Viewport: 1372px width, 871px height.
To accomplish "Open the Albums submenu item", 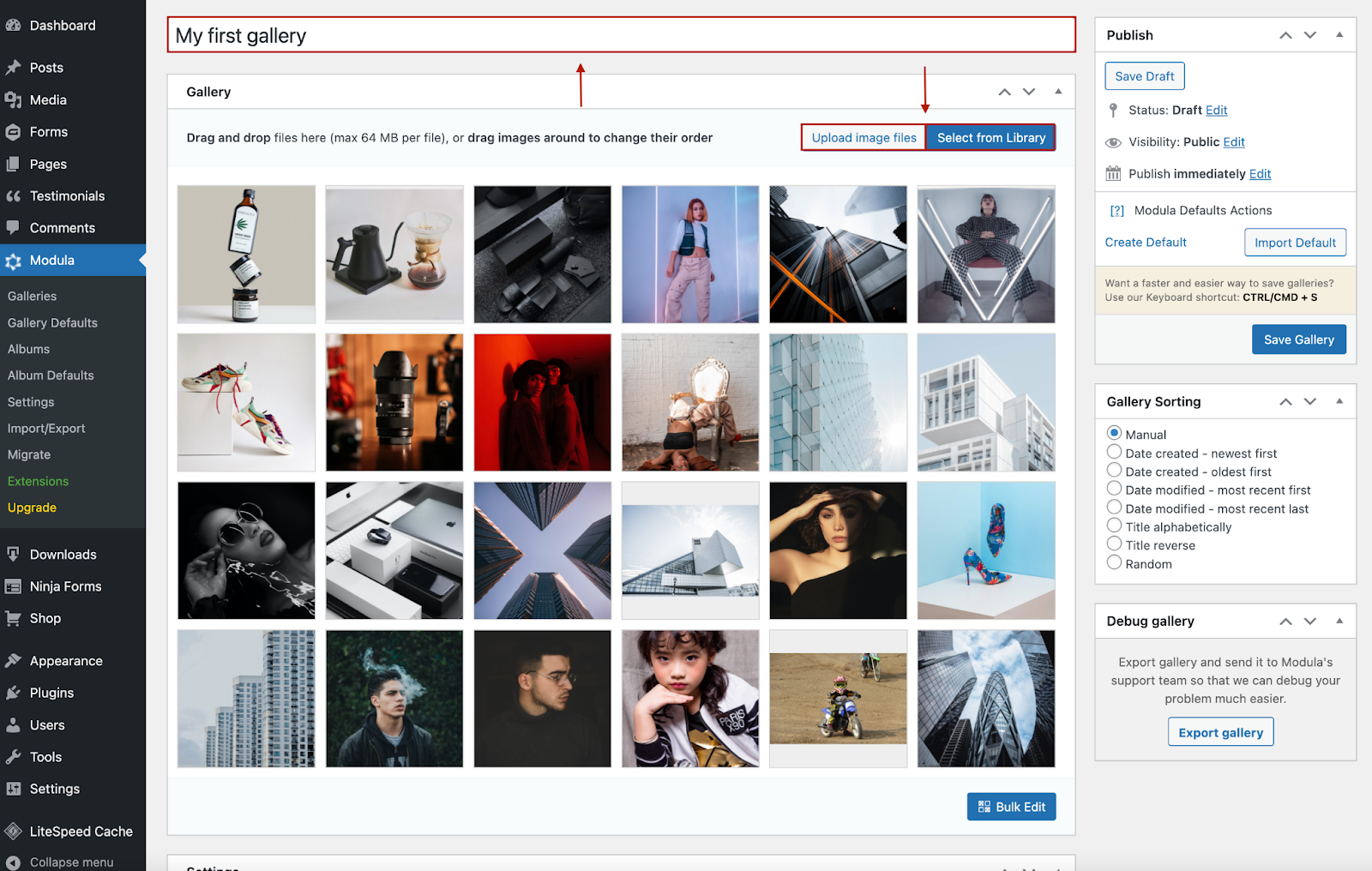I will tap(29, 350).
